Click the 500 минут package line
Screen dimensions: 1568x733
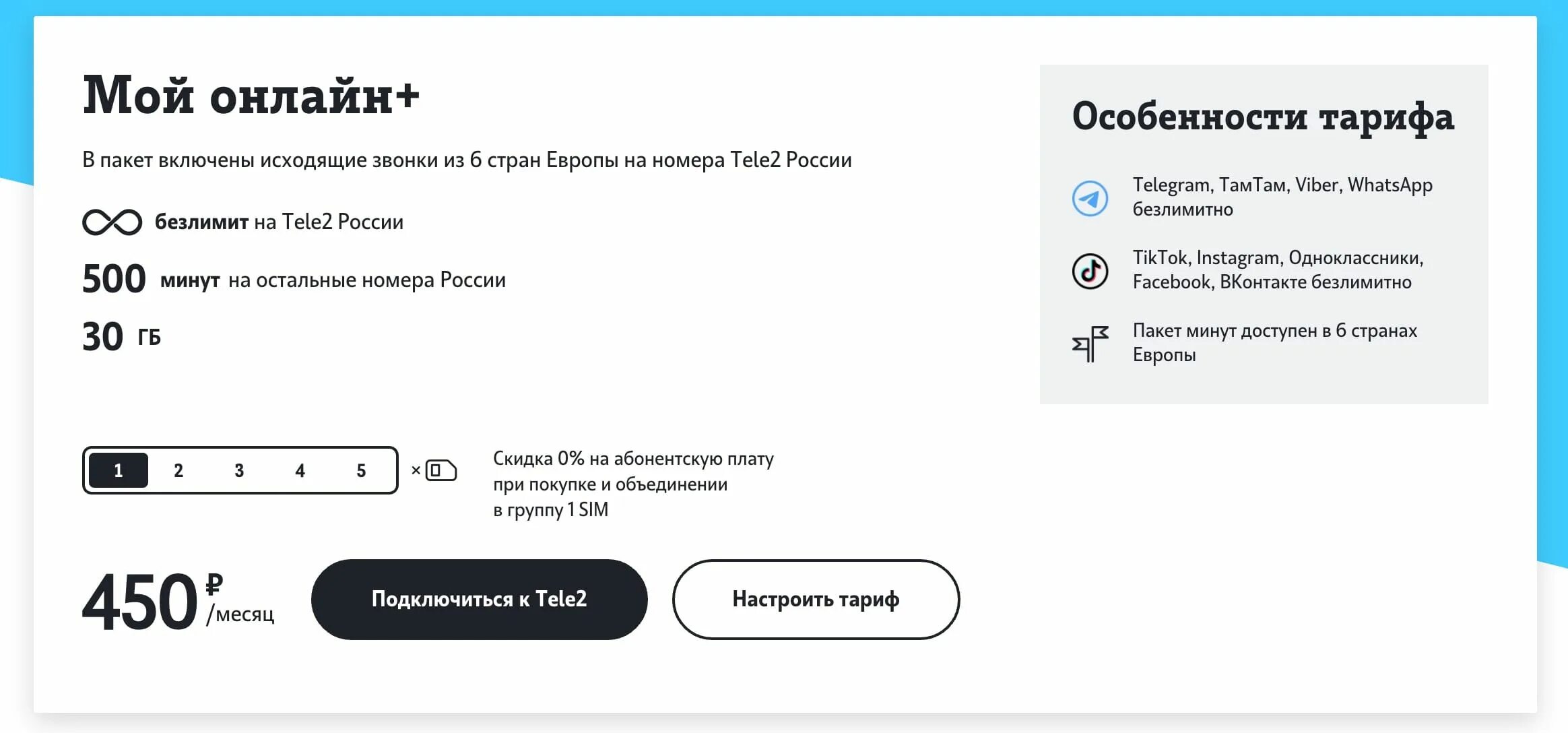tap(294, 279)
